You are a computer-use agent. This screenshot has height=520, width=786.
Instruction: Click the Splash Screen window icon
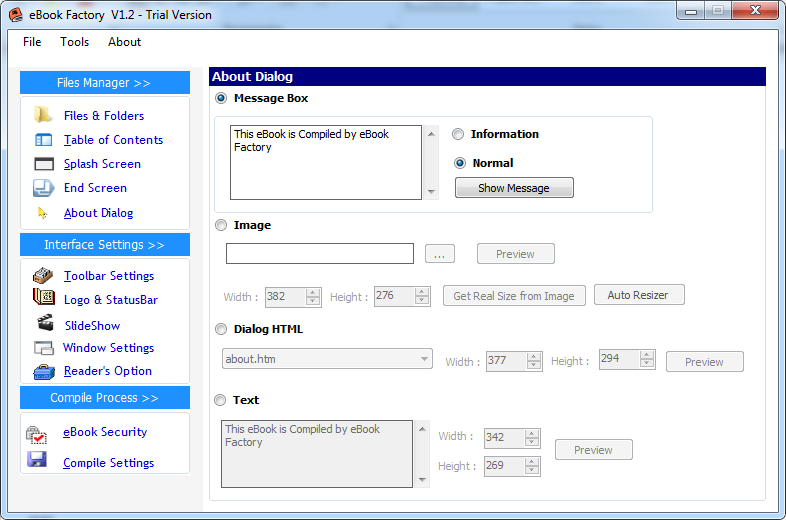click(44, 164)
